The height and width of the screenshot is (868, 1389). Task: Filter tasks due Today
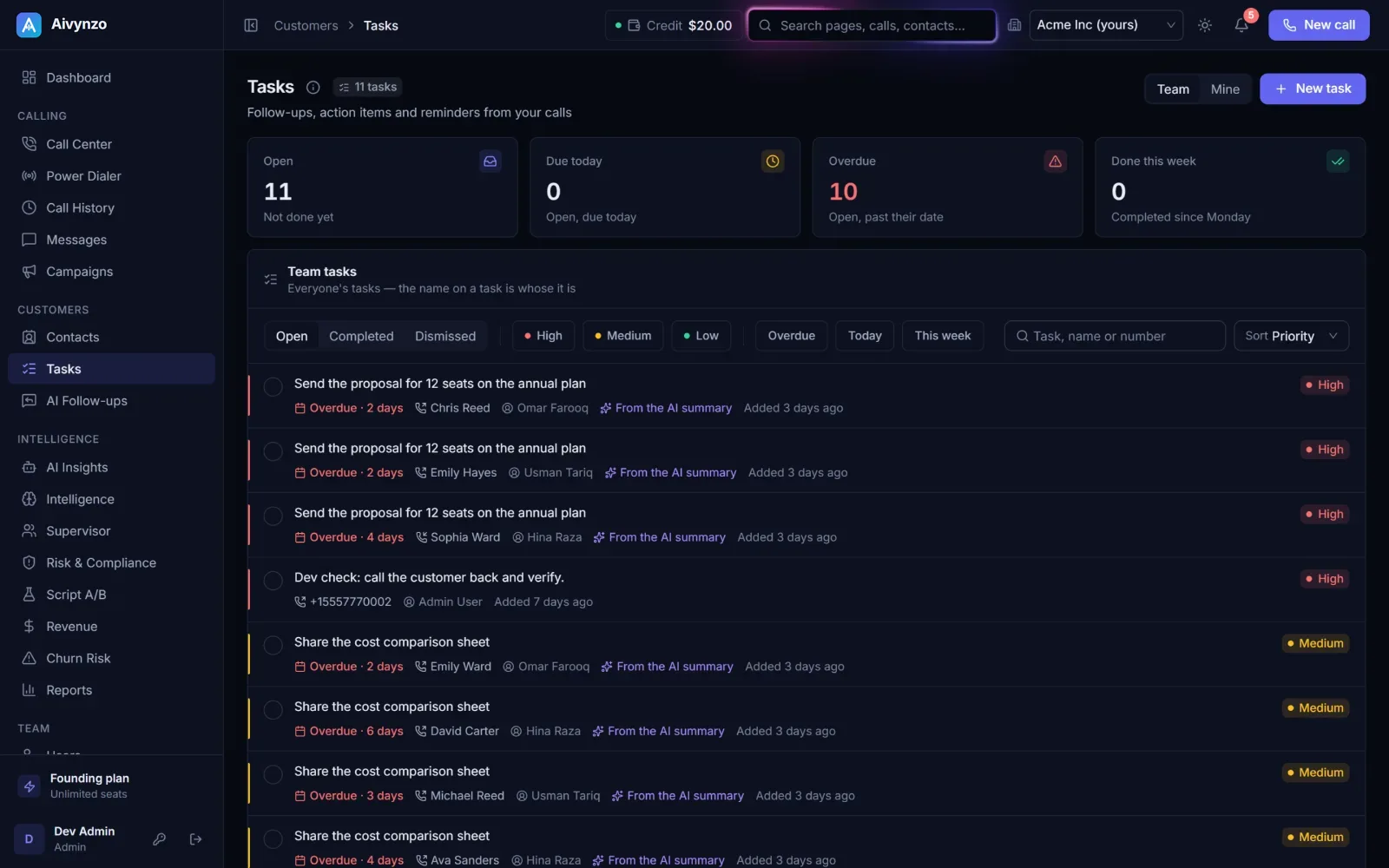click(x=865, y=336)
